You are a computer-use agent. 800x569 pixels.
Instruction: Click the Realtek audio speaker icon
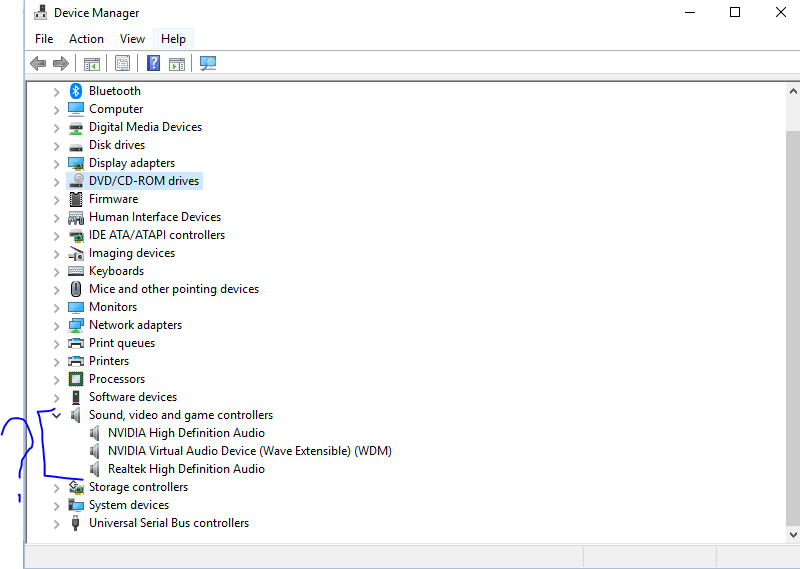[x=95, y=469]
